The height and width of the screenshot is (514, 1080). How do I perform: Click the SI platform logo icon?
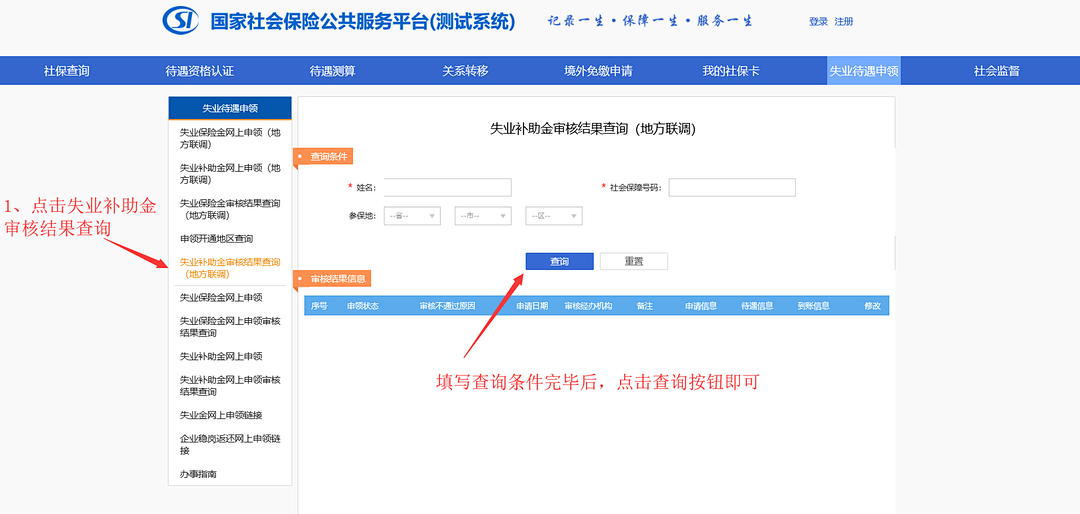click(181, 21)
